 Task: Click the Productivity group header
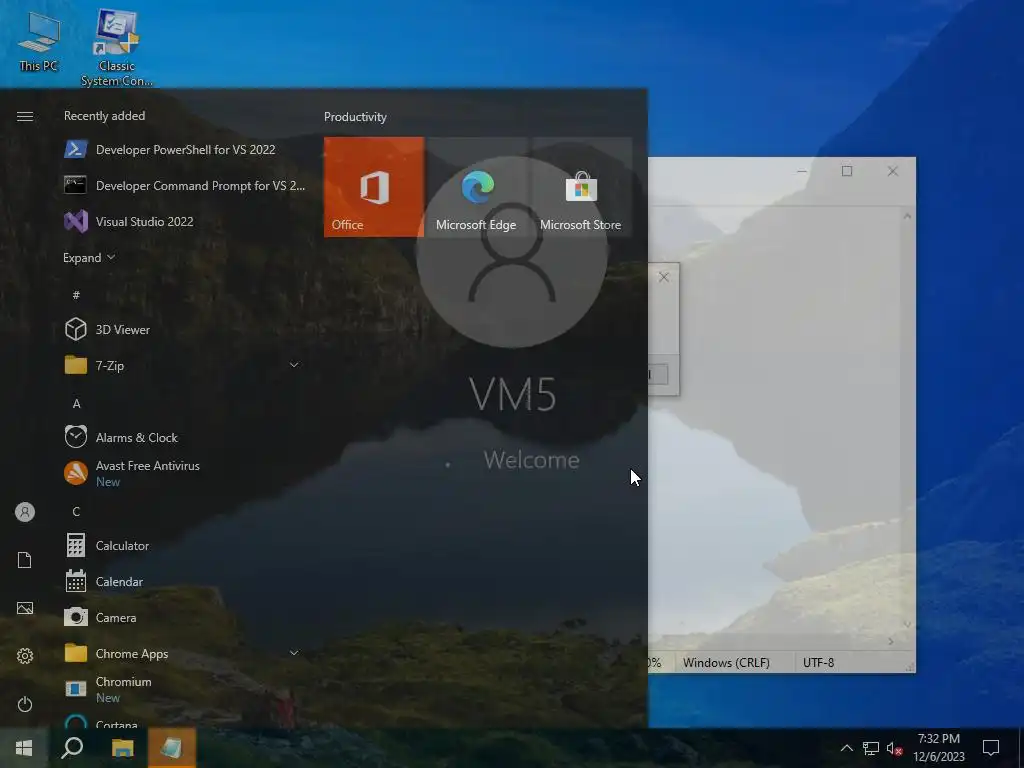(x=355, y=117)
